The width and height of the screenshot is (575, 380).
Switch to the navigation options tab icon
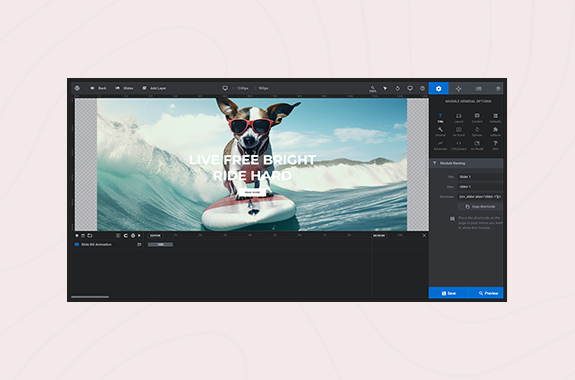point(458,88)
